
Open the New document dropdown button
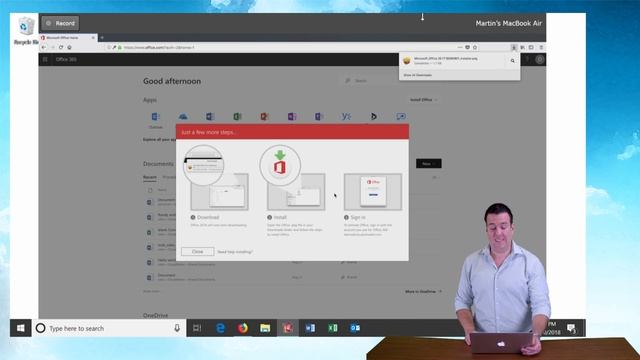point(429,164)
